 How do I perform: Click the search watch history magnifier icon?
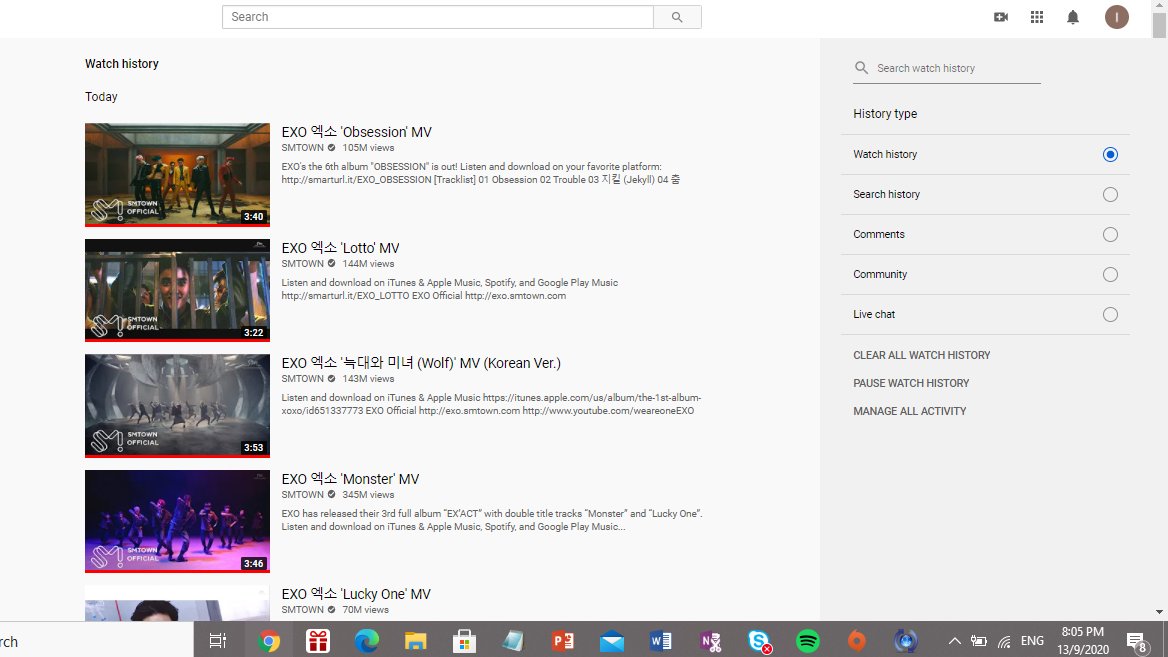pyautogui.click(x=861, y=68)
